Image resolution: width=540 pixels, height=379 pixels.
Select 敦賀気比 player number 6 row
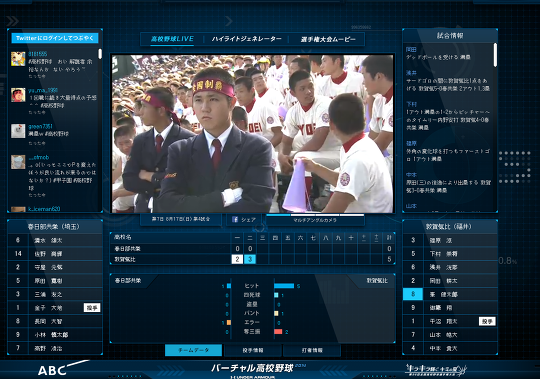(x=450, y=267)
